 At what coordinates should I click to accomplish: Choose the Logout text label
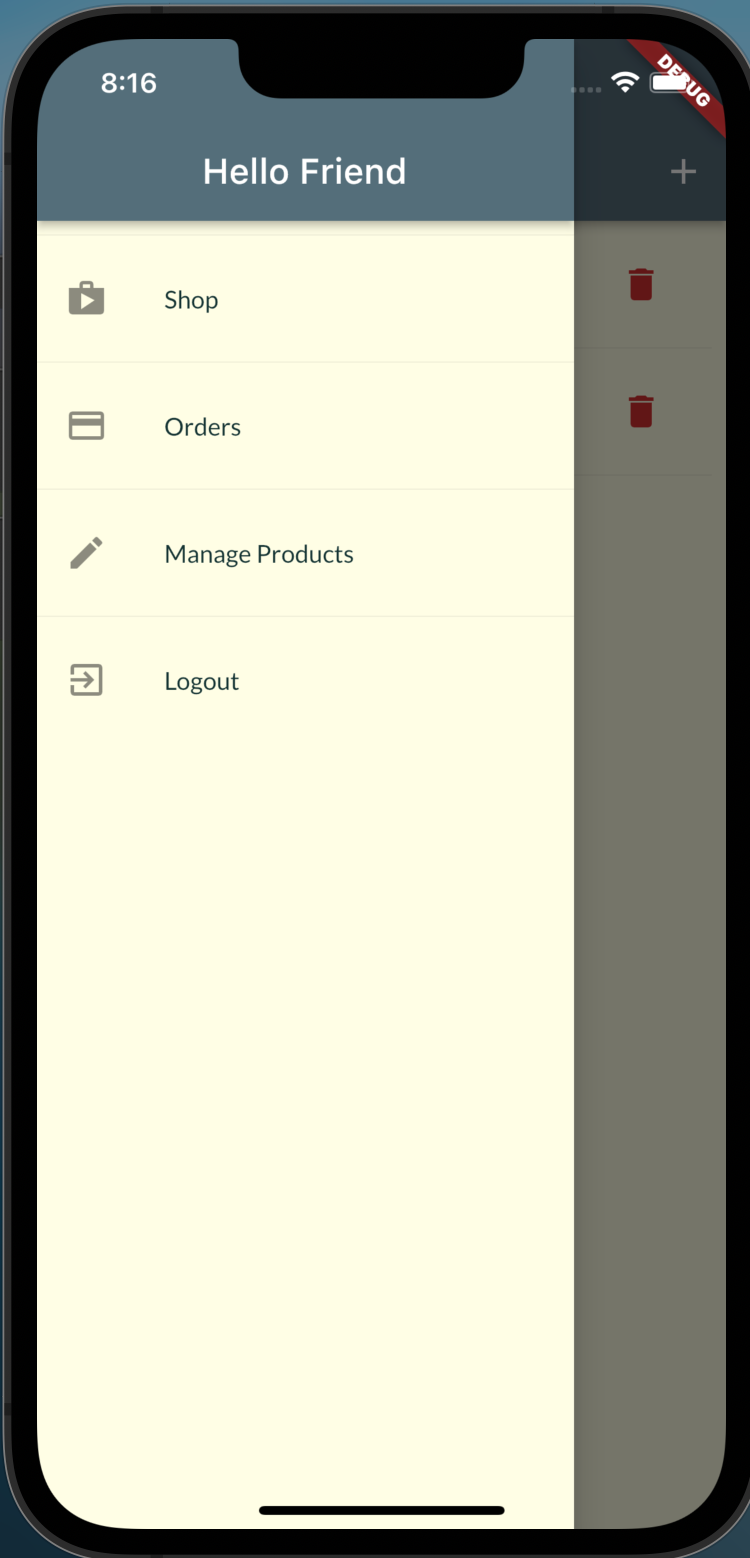202,682
